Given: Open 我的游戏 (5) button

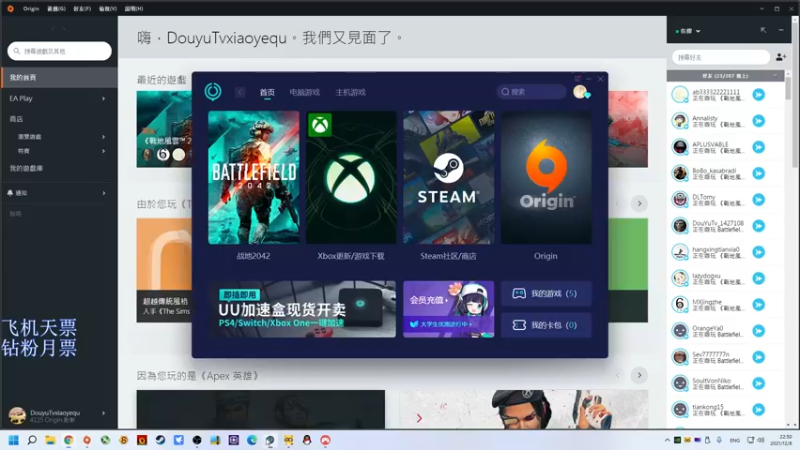Looking at the screenshot, I should coord(546,293).
